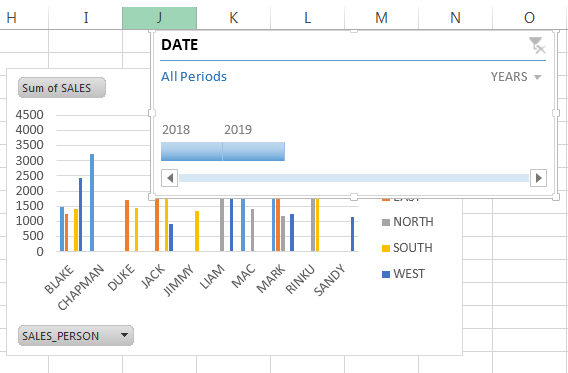Select column K header
568x373 pixels.
point(234,18)
